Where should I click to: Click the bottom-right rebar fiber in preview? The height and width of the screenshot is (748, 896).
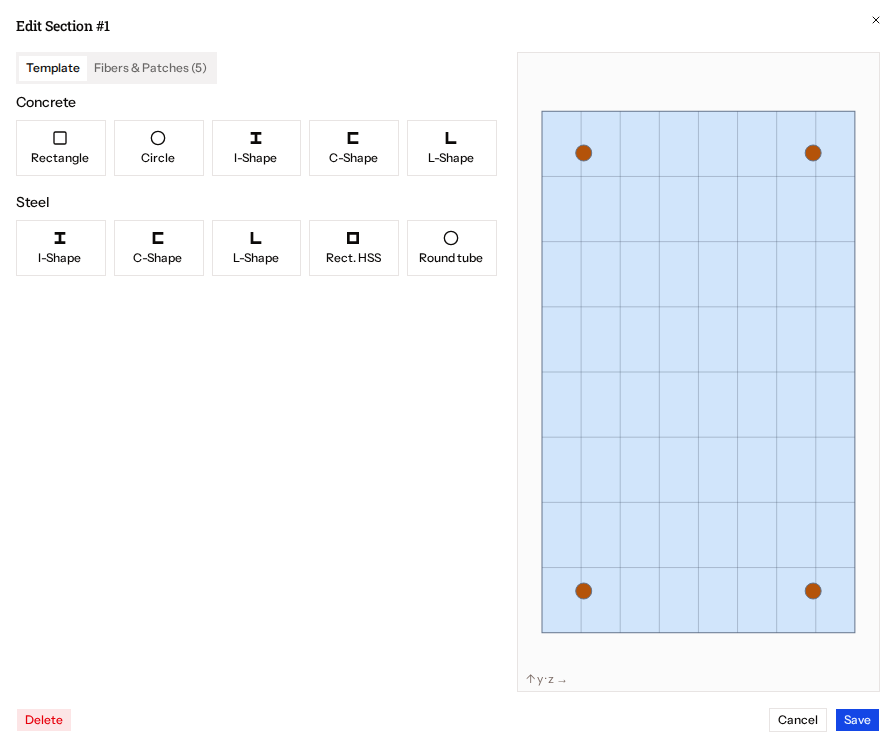[813, 591]
